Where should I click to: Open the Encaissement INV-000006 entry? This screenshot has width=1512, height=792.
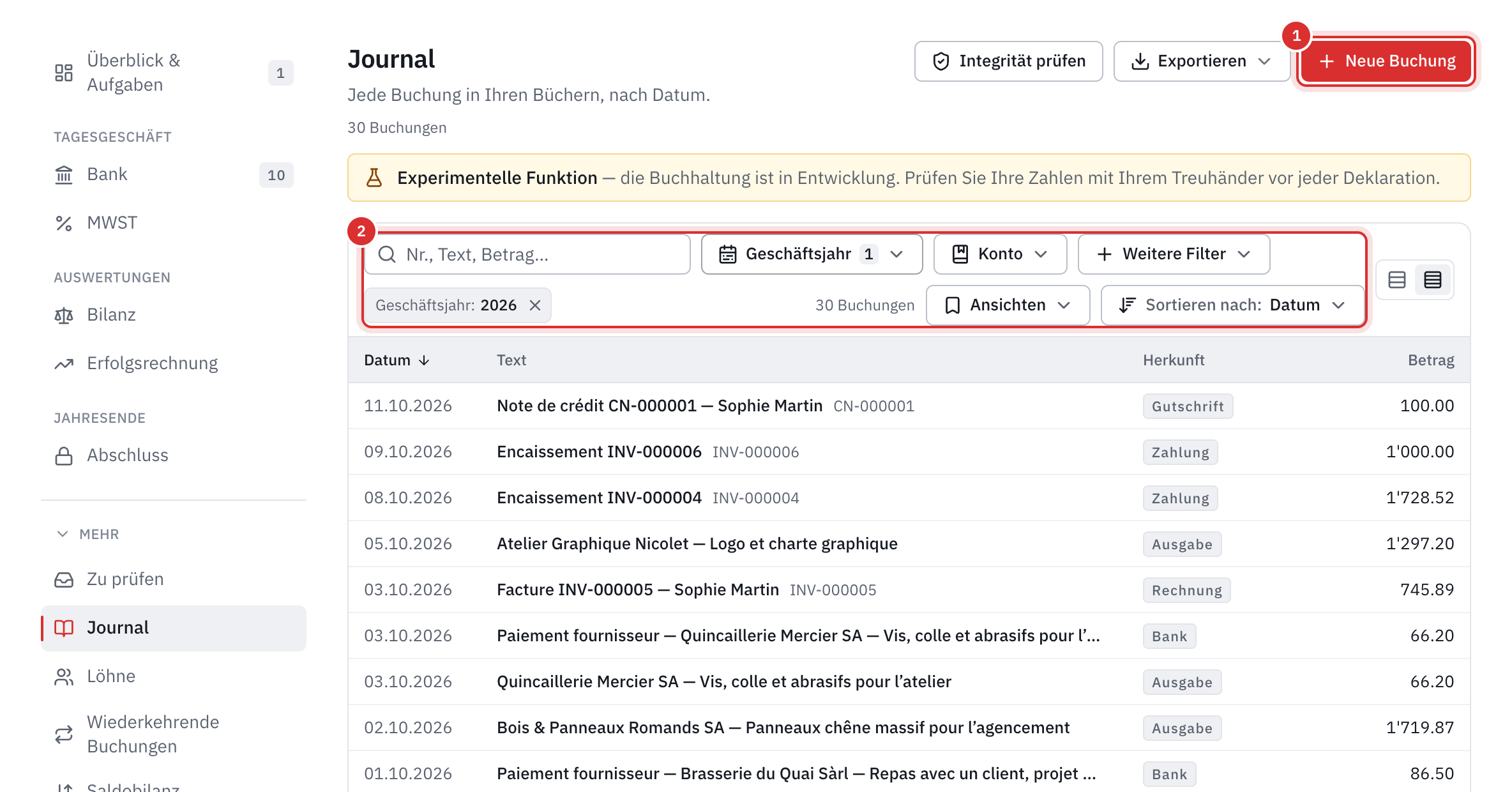909,452
